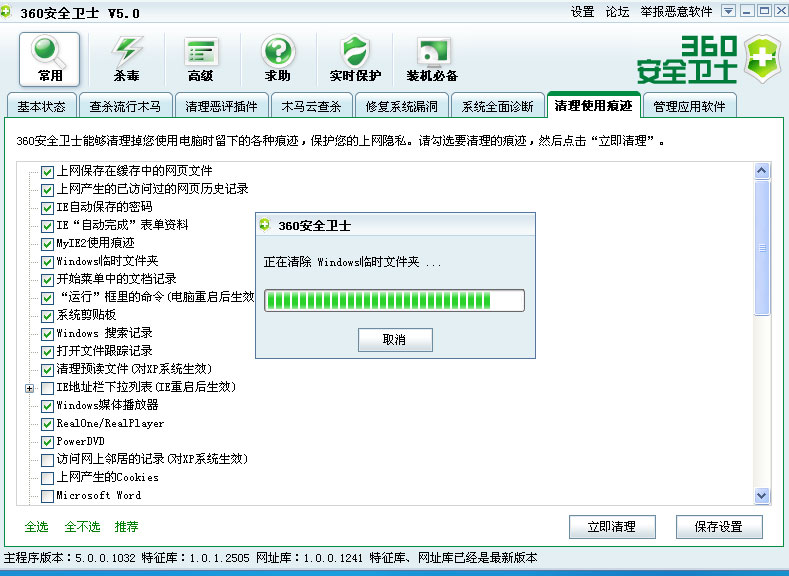Viewport: 789px width, 576px height.
Task: Expand the IE地址栏下拉列表 tree node
Action: pyautogui.click(x=30, y=388)
